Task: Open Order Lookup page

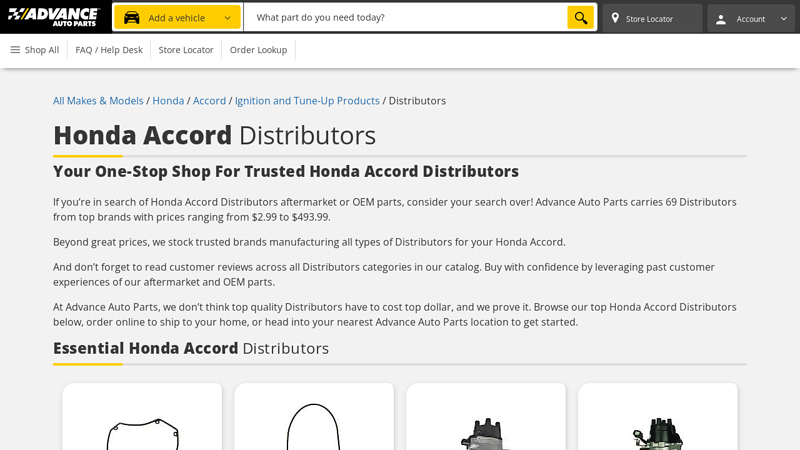Action: pos(258,50)
